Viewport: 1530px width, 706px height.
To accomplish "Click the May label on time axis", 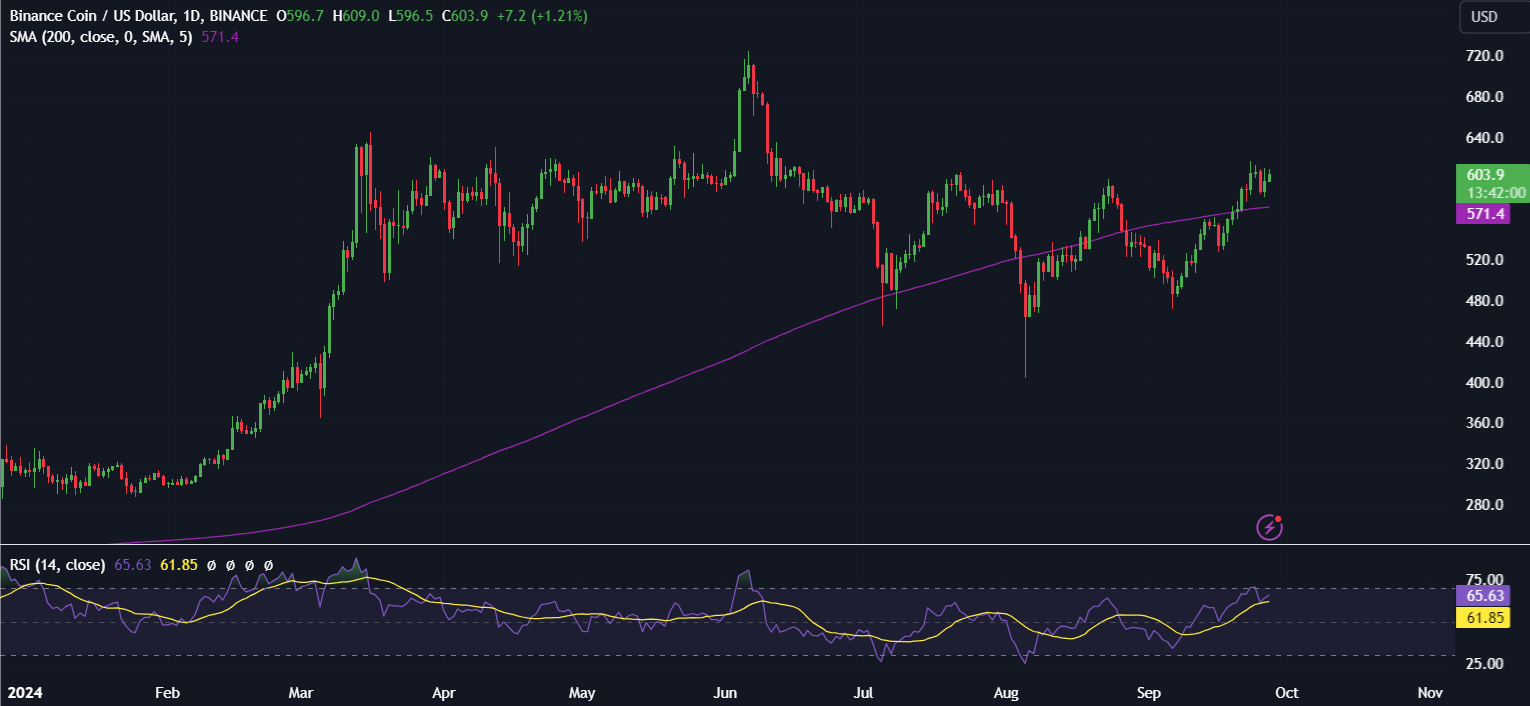I will coord(581,692).
